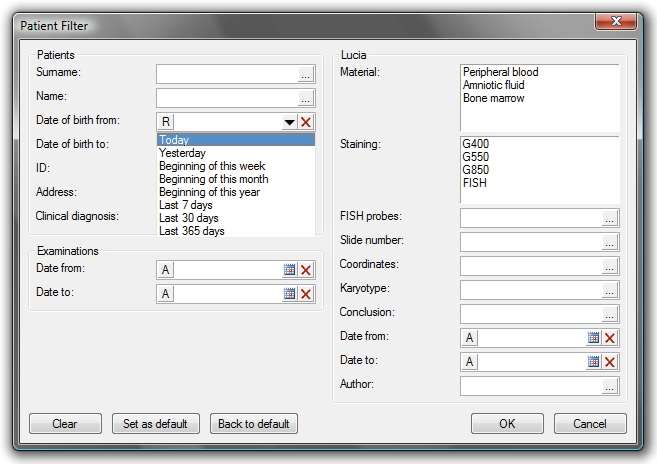Image resolution: width=657 pixels, height=464 pixels.
Task: Open calendar for Examinations Date to
Action: coord(290,293)
